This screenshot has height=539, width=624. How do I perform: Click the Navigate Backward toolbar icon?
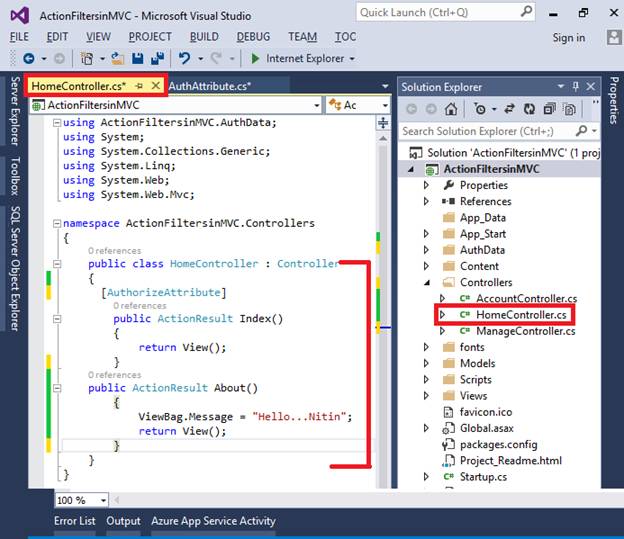click(x=28, y=59)
